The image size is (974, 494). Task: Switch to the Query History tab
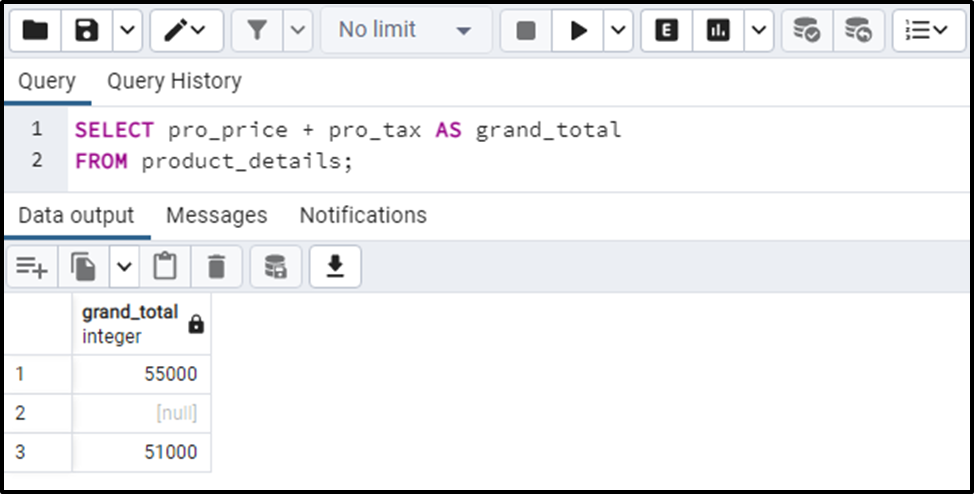174,81
